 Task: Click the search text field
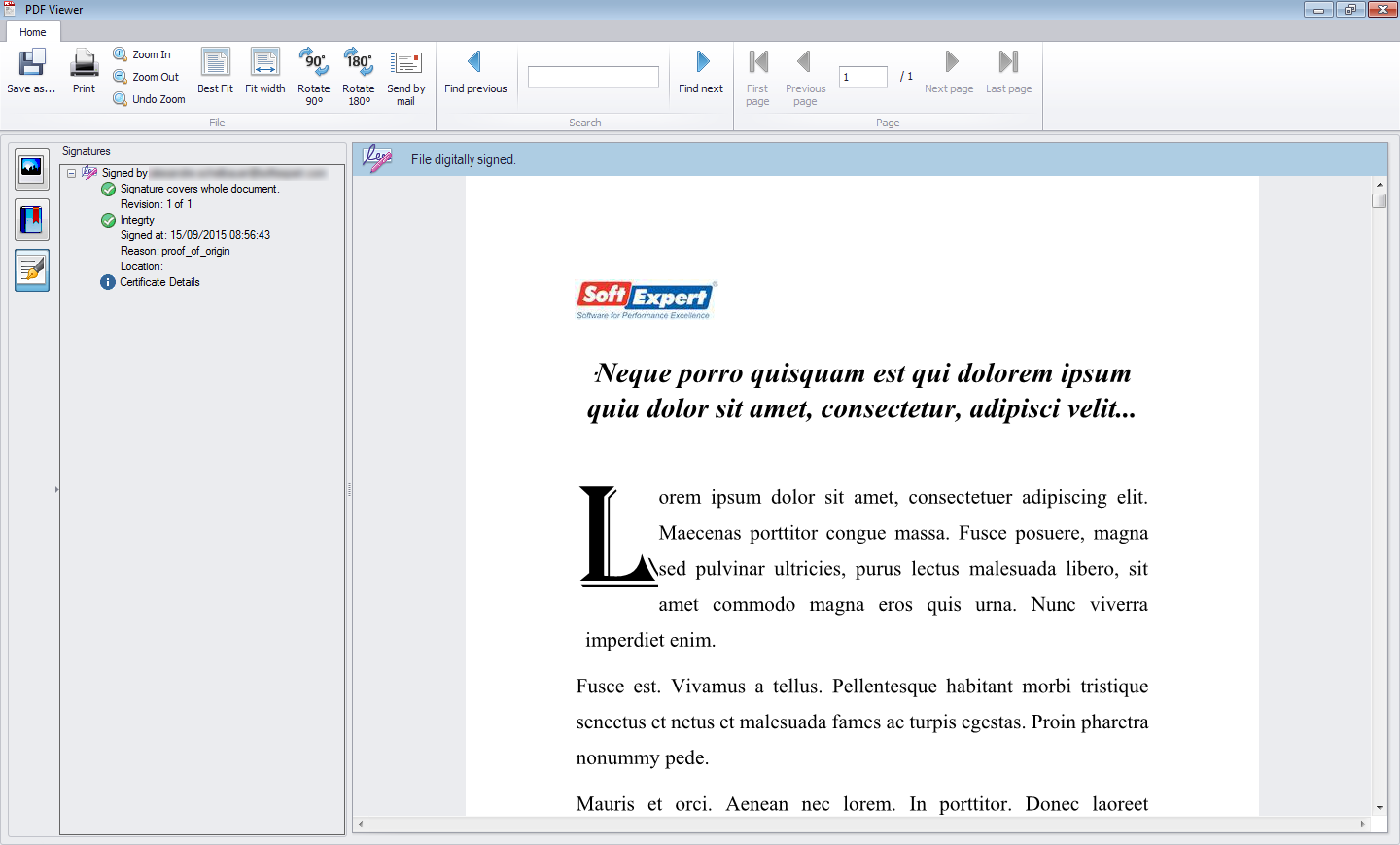point(593,76)
